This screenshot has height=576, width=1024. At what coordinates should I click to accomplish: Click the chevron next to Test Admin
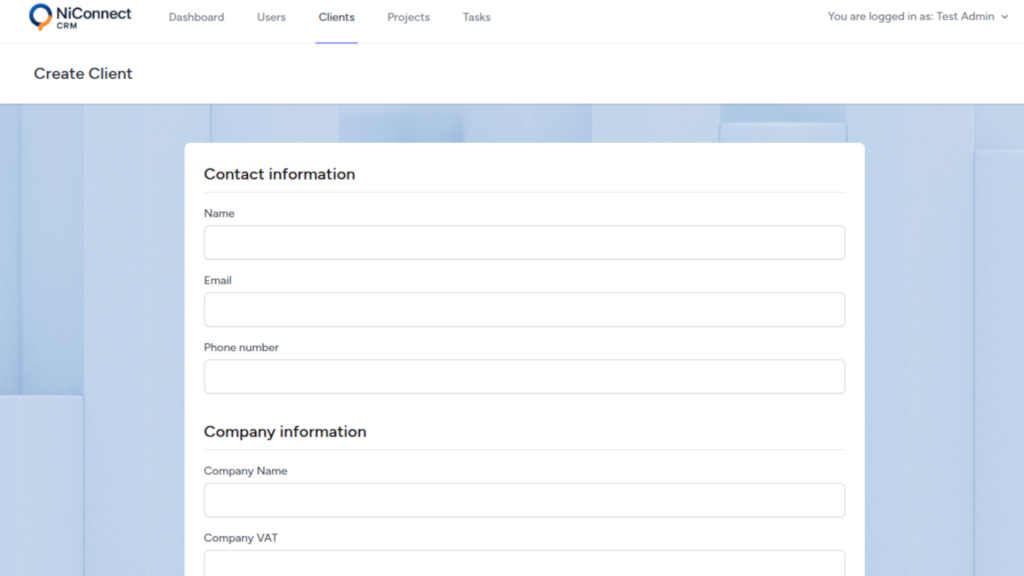click(1004, 17)
